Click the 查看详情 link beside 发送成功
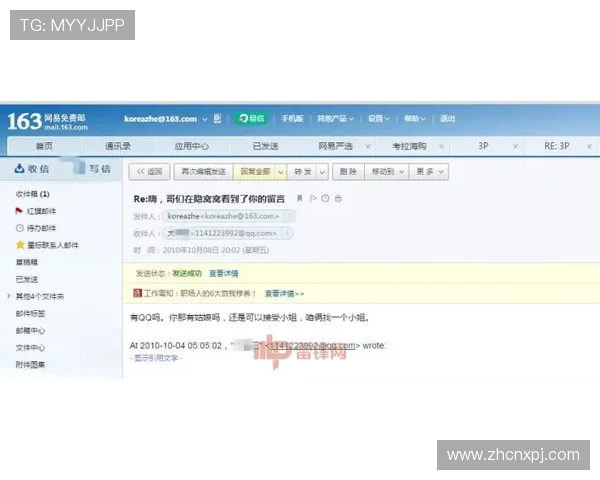Viewport: 600px width, 480px height. pyautogui.click(x=223, y=272)
